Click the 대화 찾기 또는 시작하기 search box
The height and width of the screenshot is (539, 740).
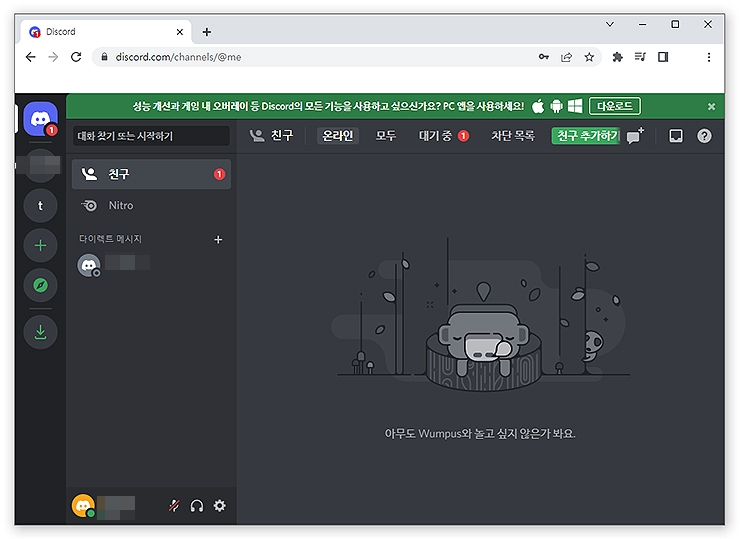[151, 136]
